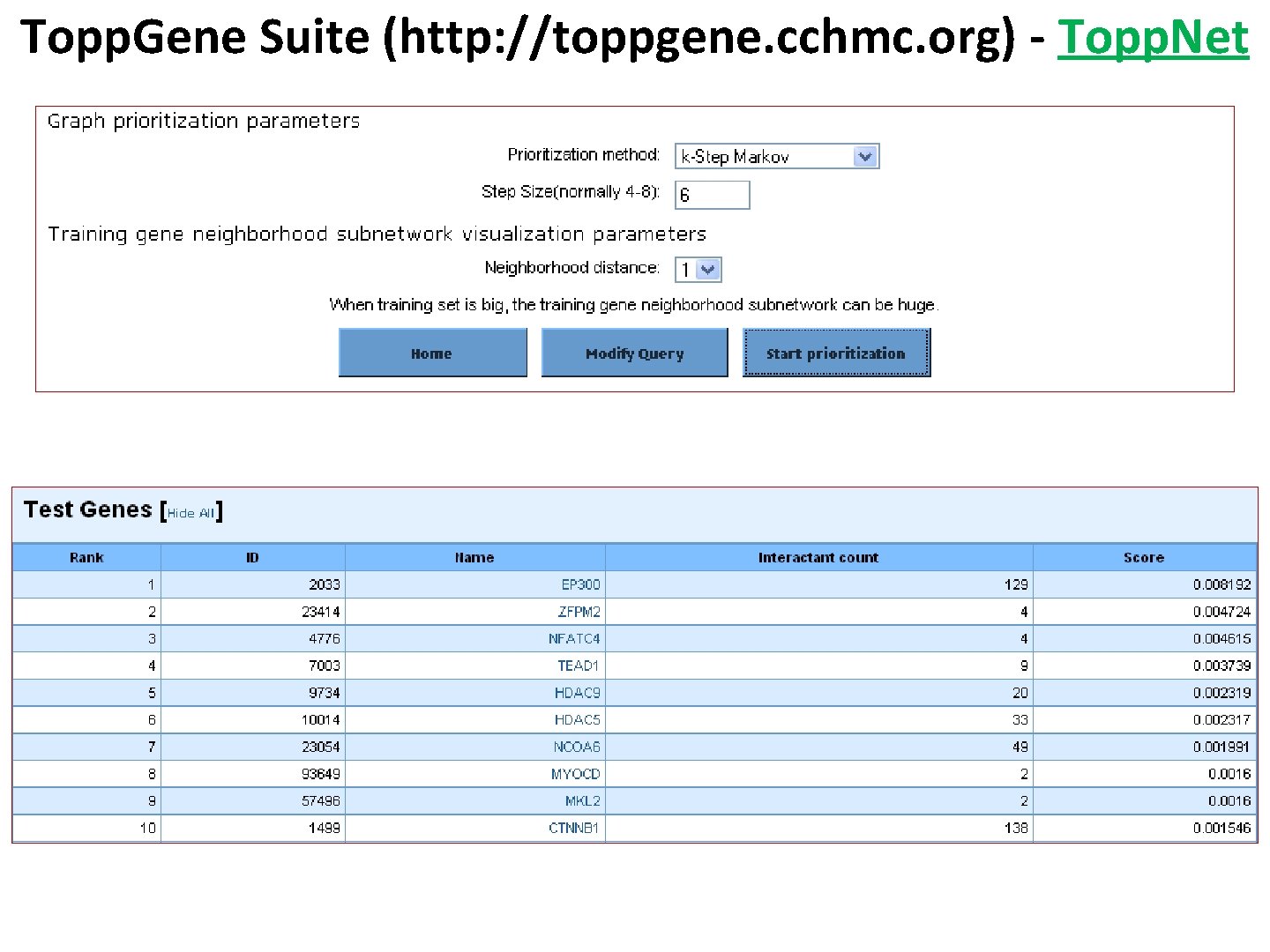
Task: Expand the Neighborhood distance dropdown
Action: pyautogui.click(x=698, y=270)
